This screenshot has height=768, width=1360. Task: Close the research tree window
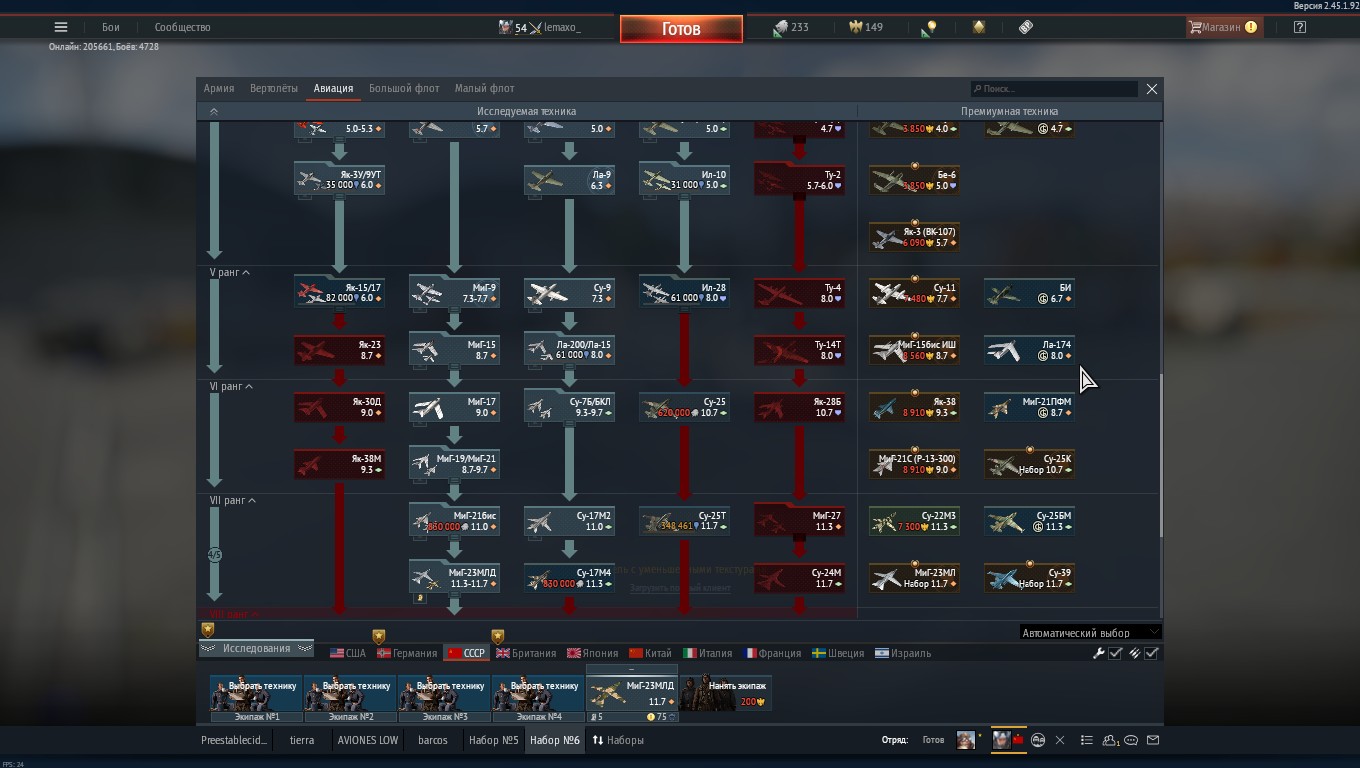pos(1151,89)
